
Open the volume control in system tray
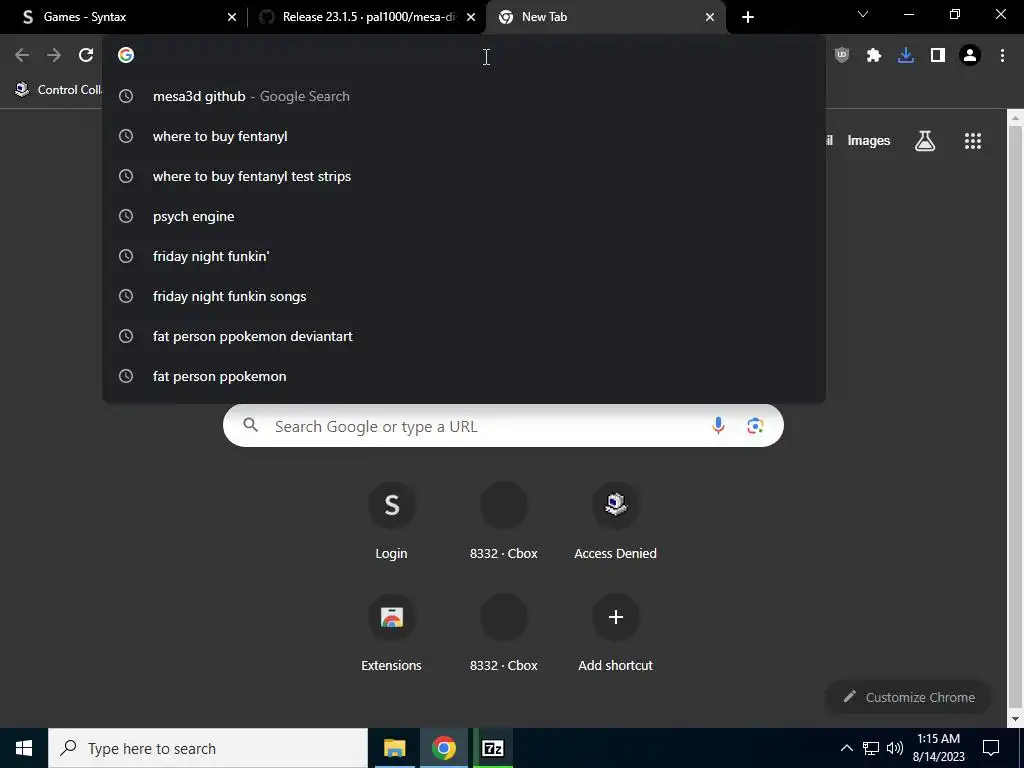(895, 748)
